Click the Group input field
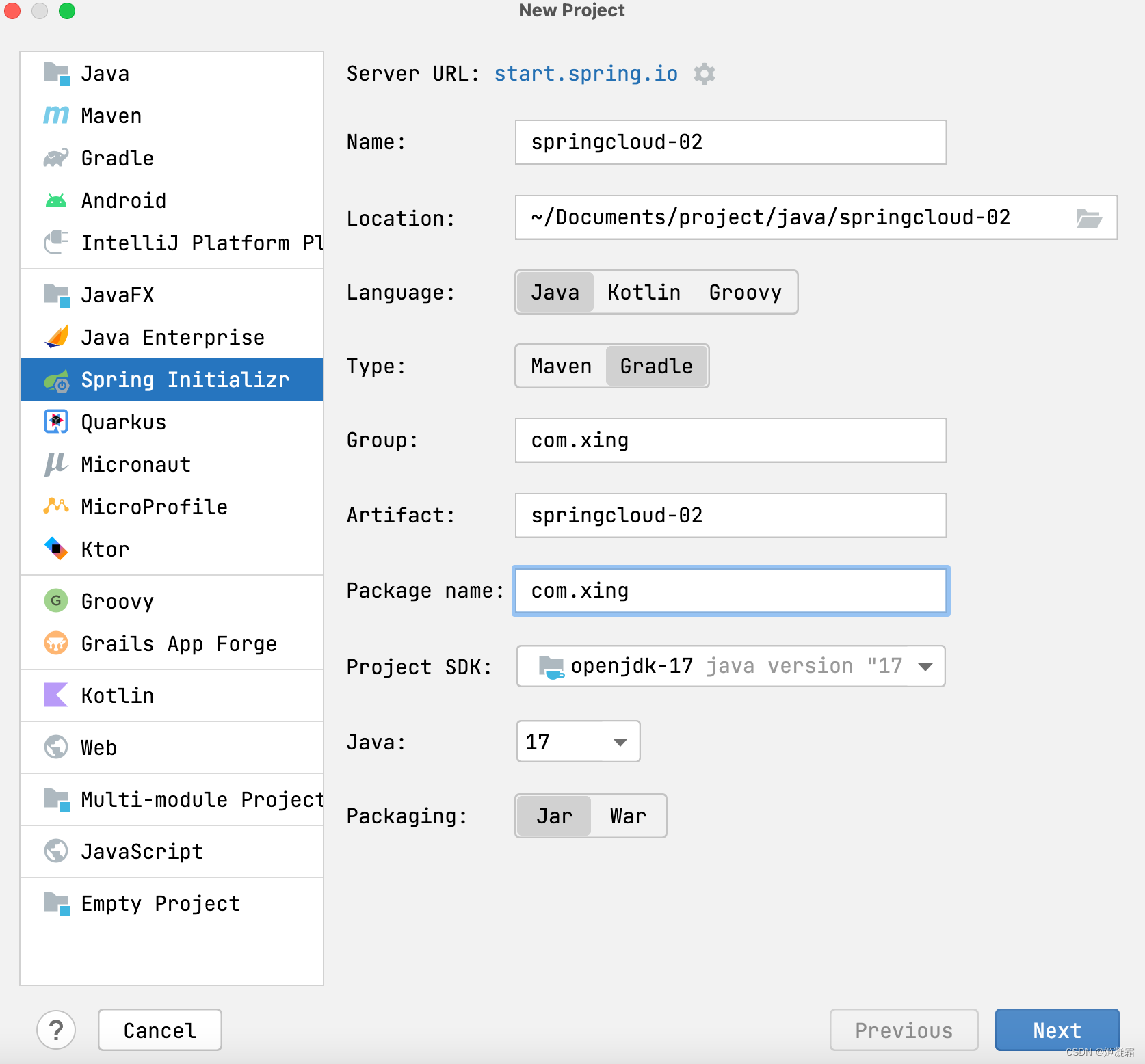This screenshot has width=1145, height=1064. 731,440
